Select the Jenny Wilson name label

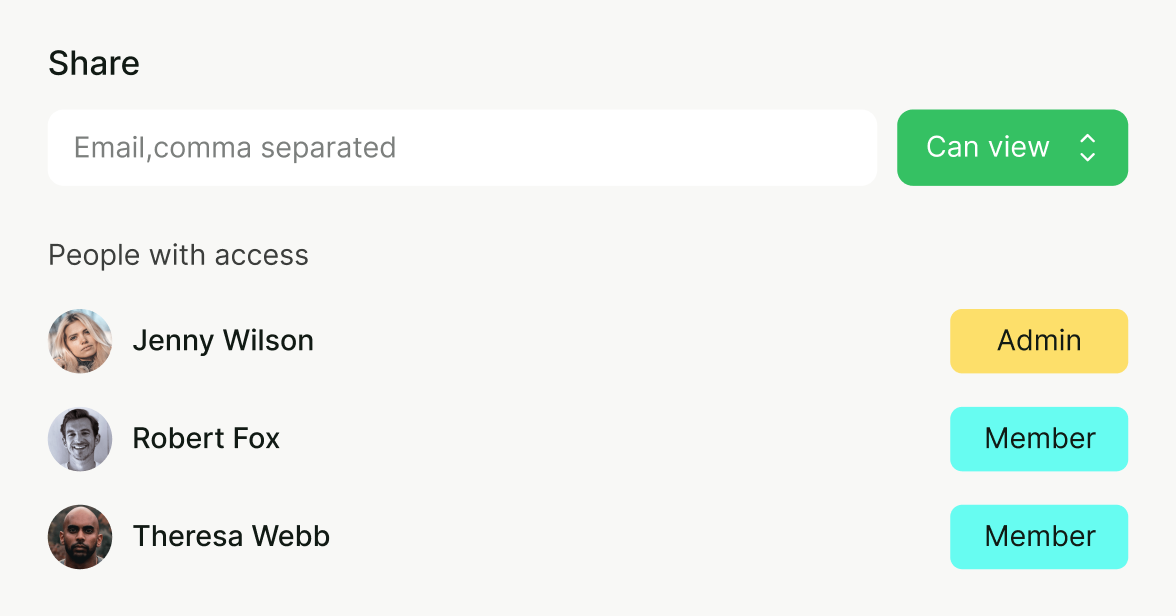click(x=223, y=341)
